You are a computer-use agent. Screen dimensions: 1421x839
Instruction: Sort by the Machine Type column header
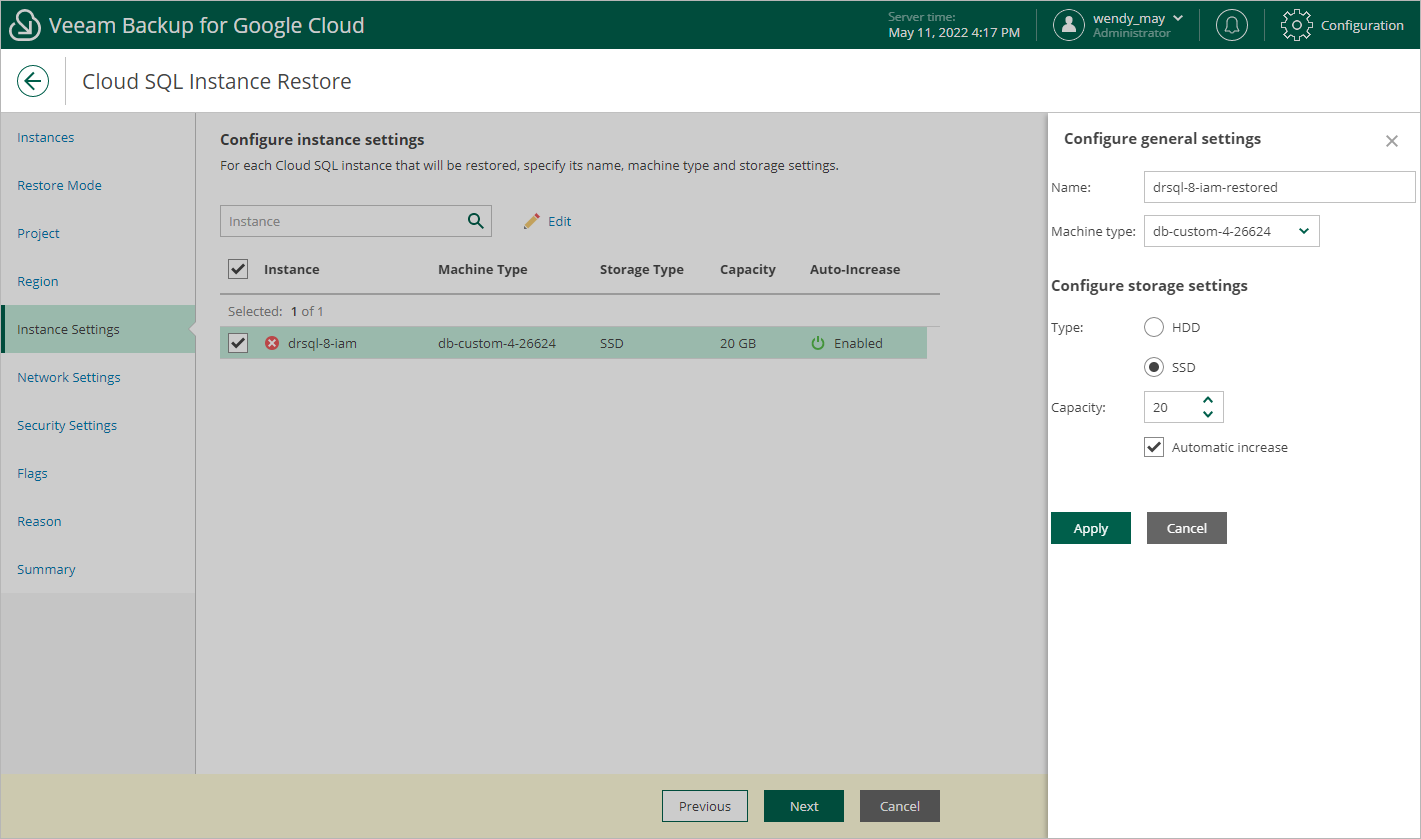click(x=483, y=269)
